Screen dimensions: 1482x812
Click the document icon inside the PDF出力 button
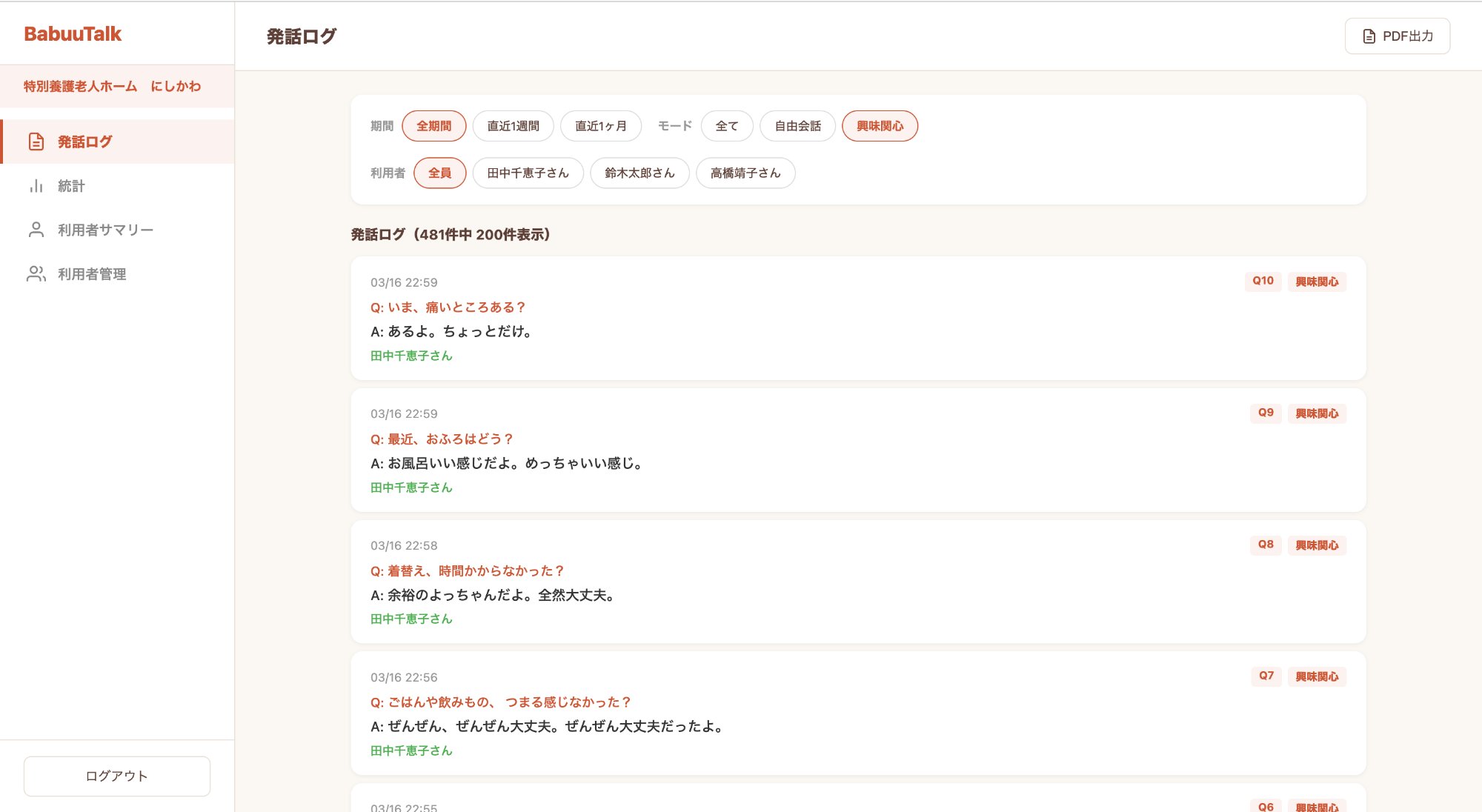pos(1369,34)
